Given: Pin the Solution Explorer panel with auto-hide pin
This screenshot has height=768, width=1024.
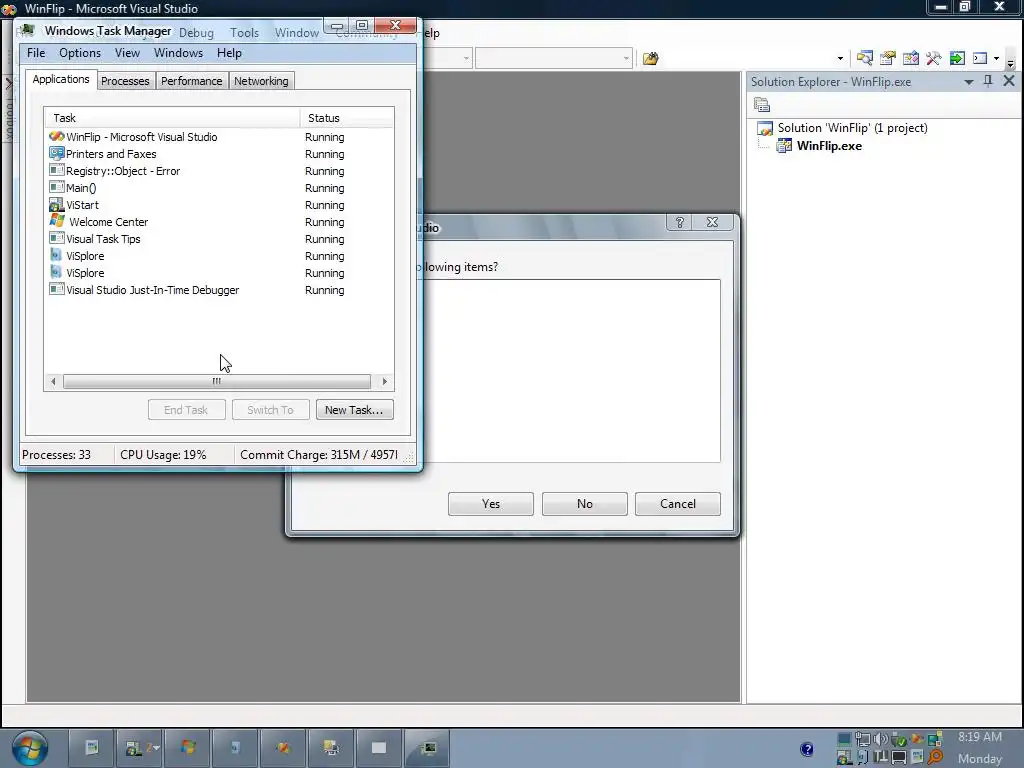Looking at the screenshot, I should pyautogui.click(x=988, y=81).
